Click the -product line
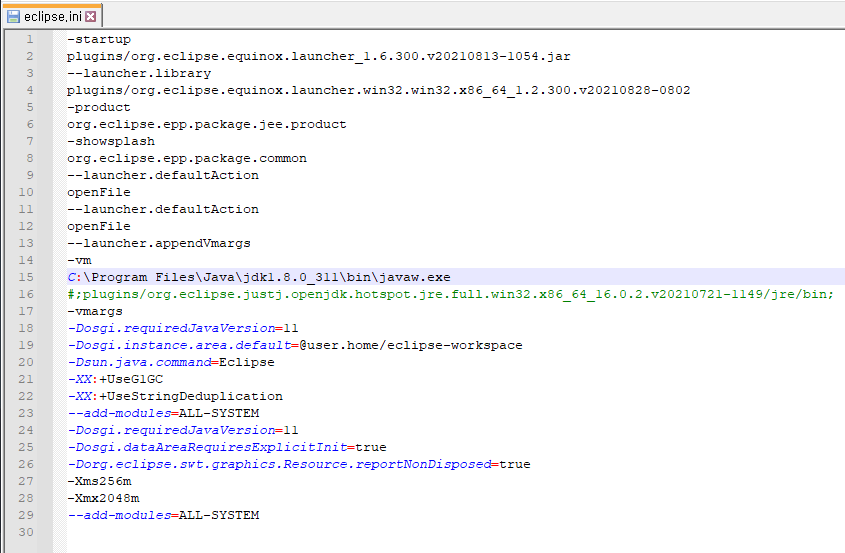This screenshot has width=845, height=553. click(x=99, y=107)
